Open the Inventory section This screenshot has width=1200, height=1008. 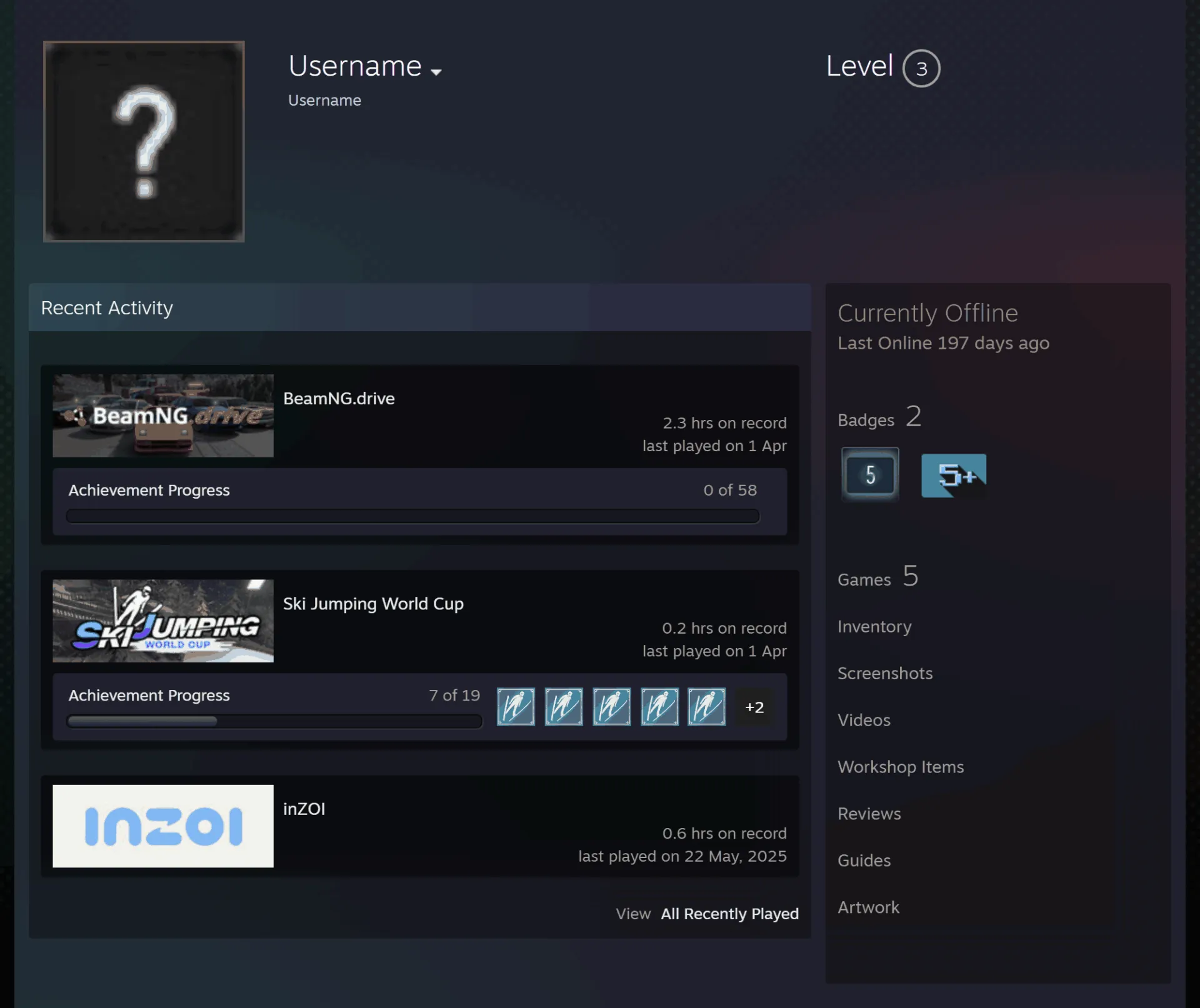tap(874, 626)
